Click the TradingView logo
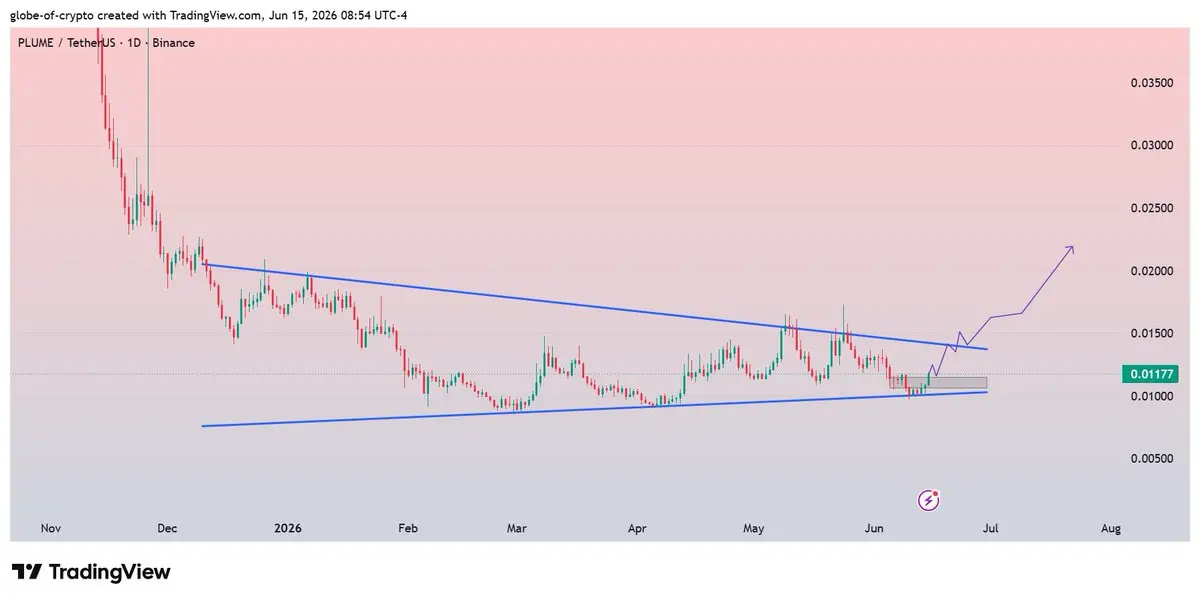Viewport: 1200px width, 602px height. pos(91,572)
